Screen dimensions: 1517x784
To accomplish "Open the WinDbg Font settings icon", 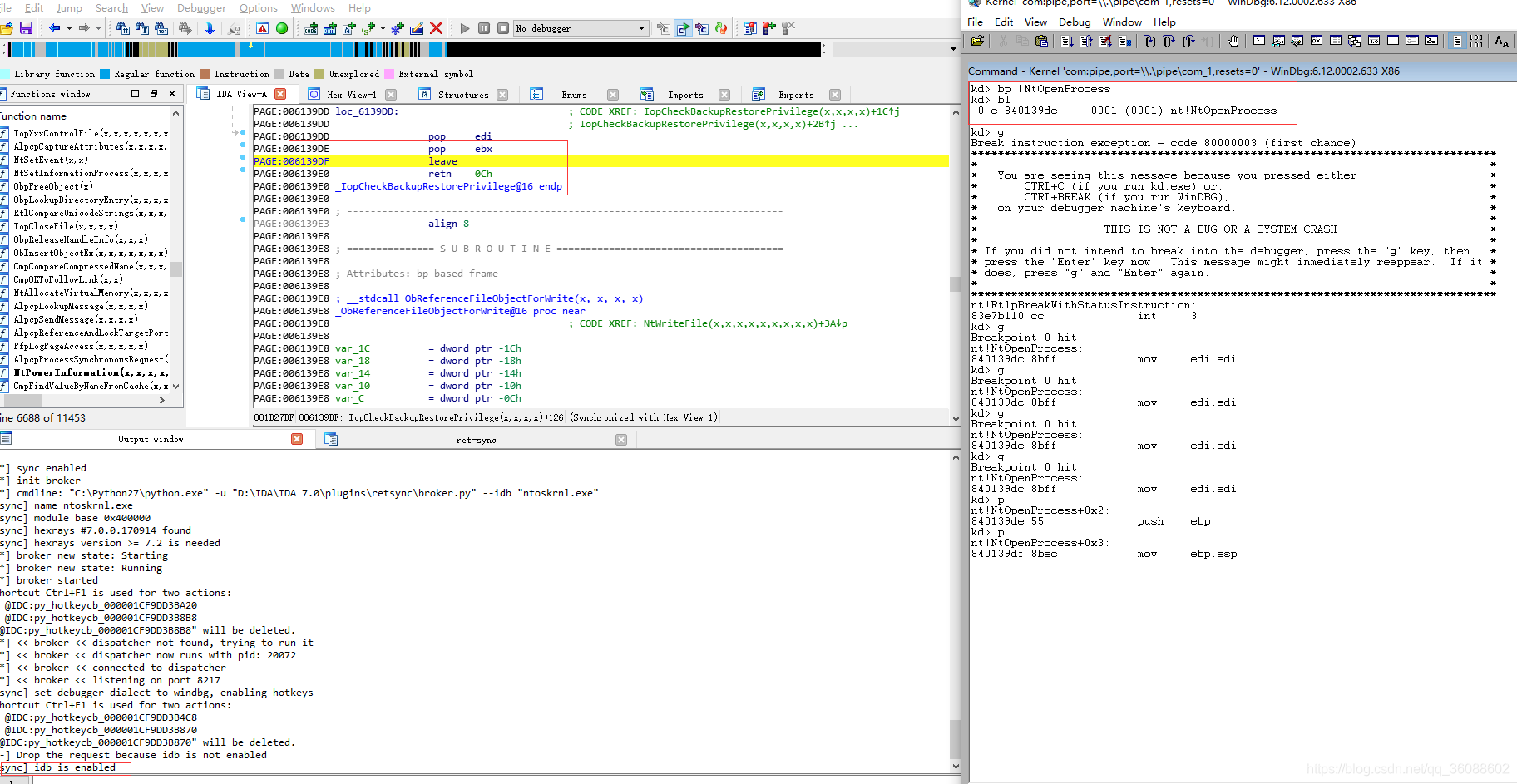I will coord(1501,41).
